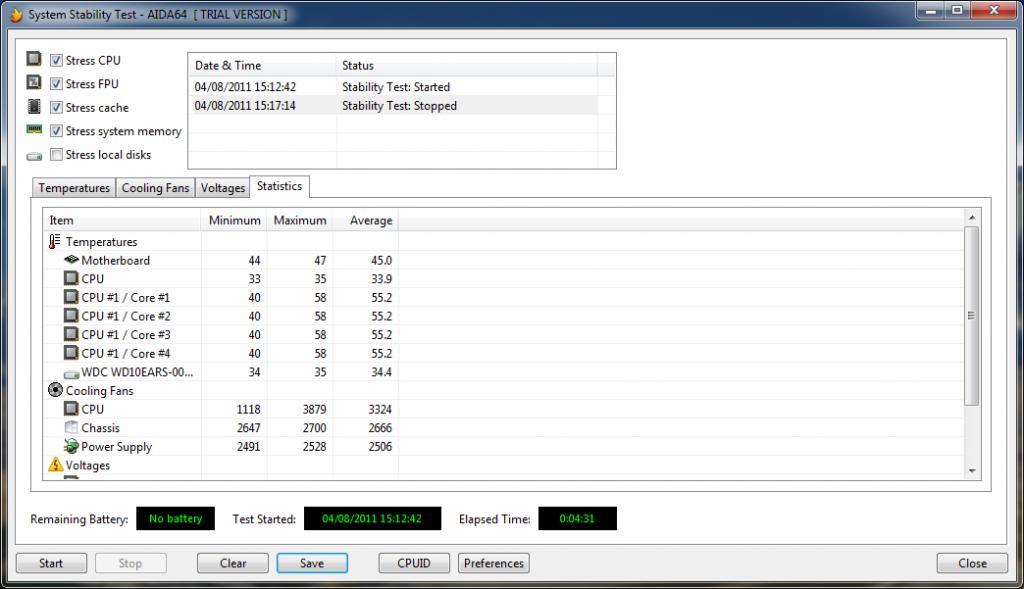Select the Statistics tab

(x=280, y=186)
